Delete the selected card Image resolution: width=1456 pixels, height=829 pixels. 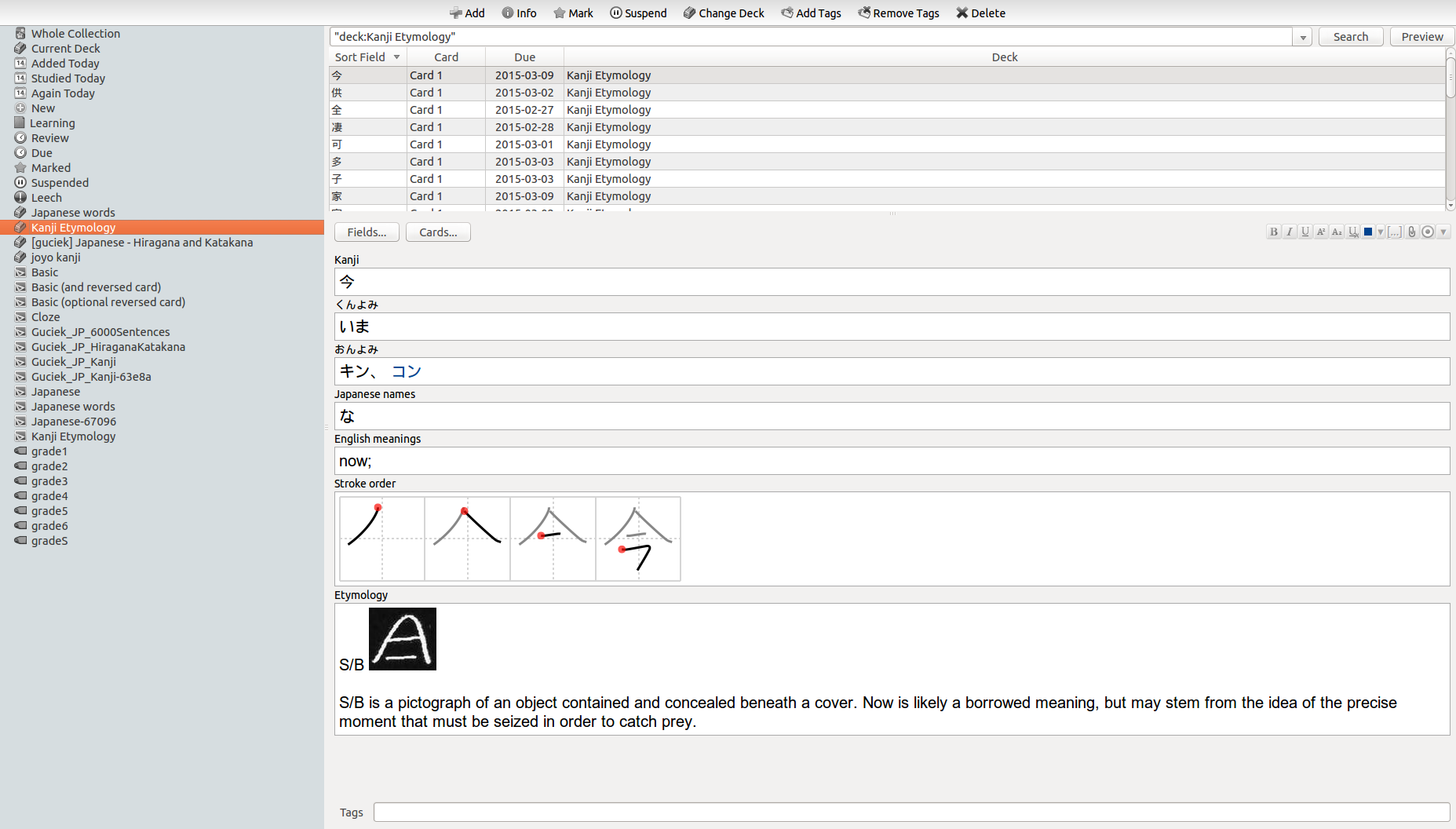[980, 13]
